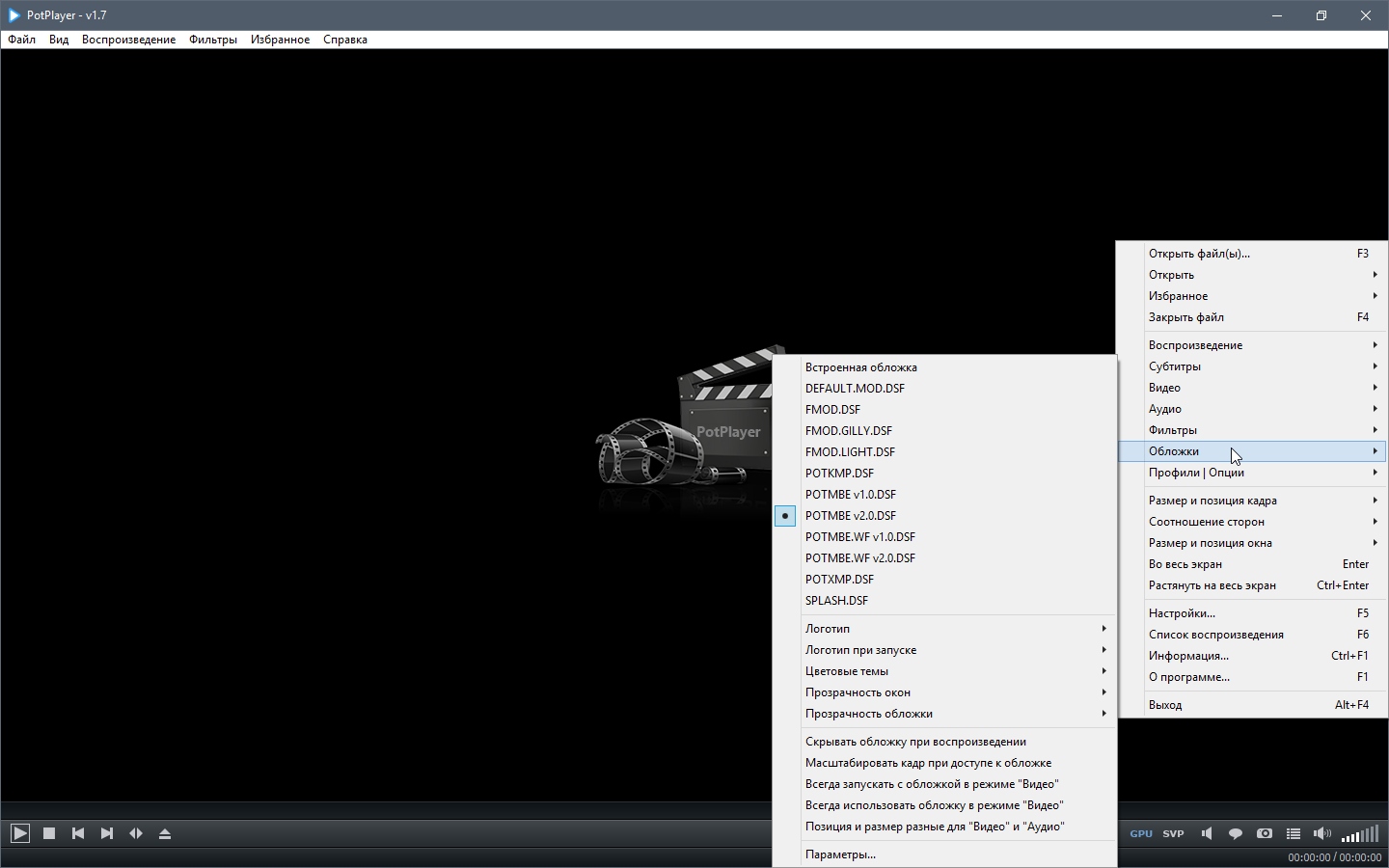Screen dimensions: 1389x868
Task: Click the PotPlayer logo in title bar
Action: pos(14,15)
